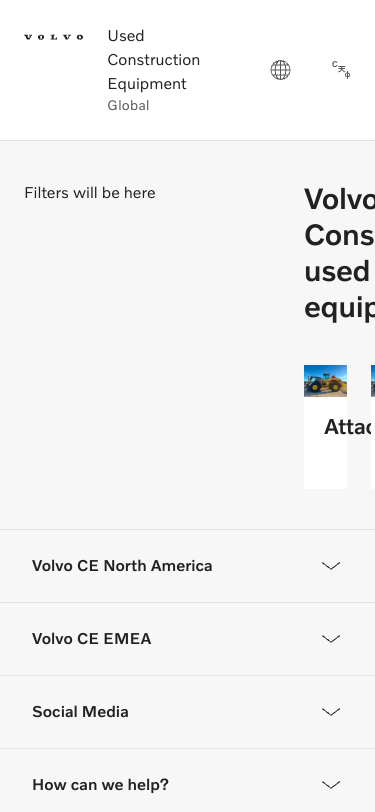Image resolution: width=375 pixels, height=812 pixels.
Task: Select the How can we help? heading
Action: tap(100, 785)
